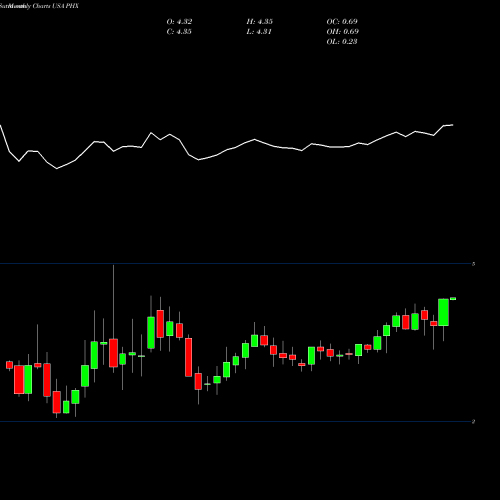Click the '2' lower price axis label
The image size is (500, 500).
coord(473,422)
